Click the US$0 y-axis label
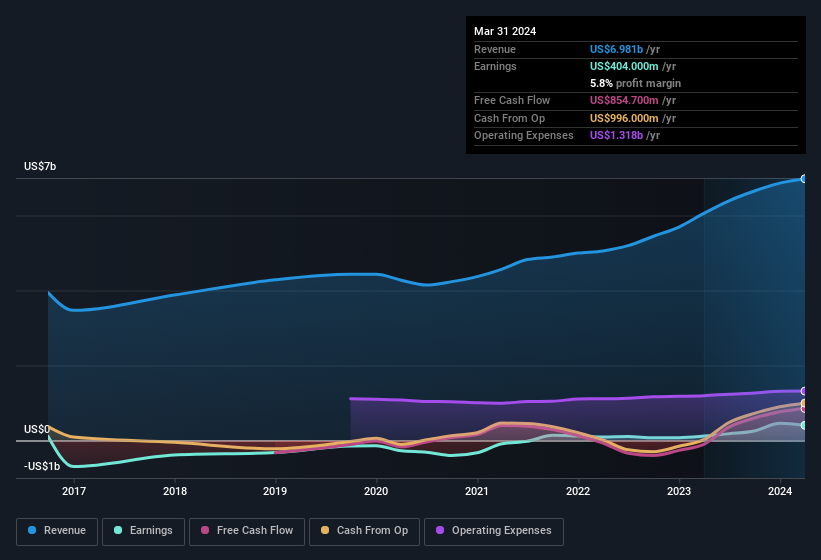Viewport: 821px width, 560px height. point(37,429)
